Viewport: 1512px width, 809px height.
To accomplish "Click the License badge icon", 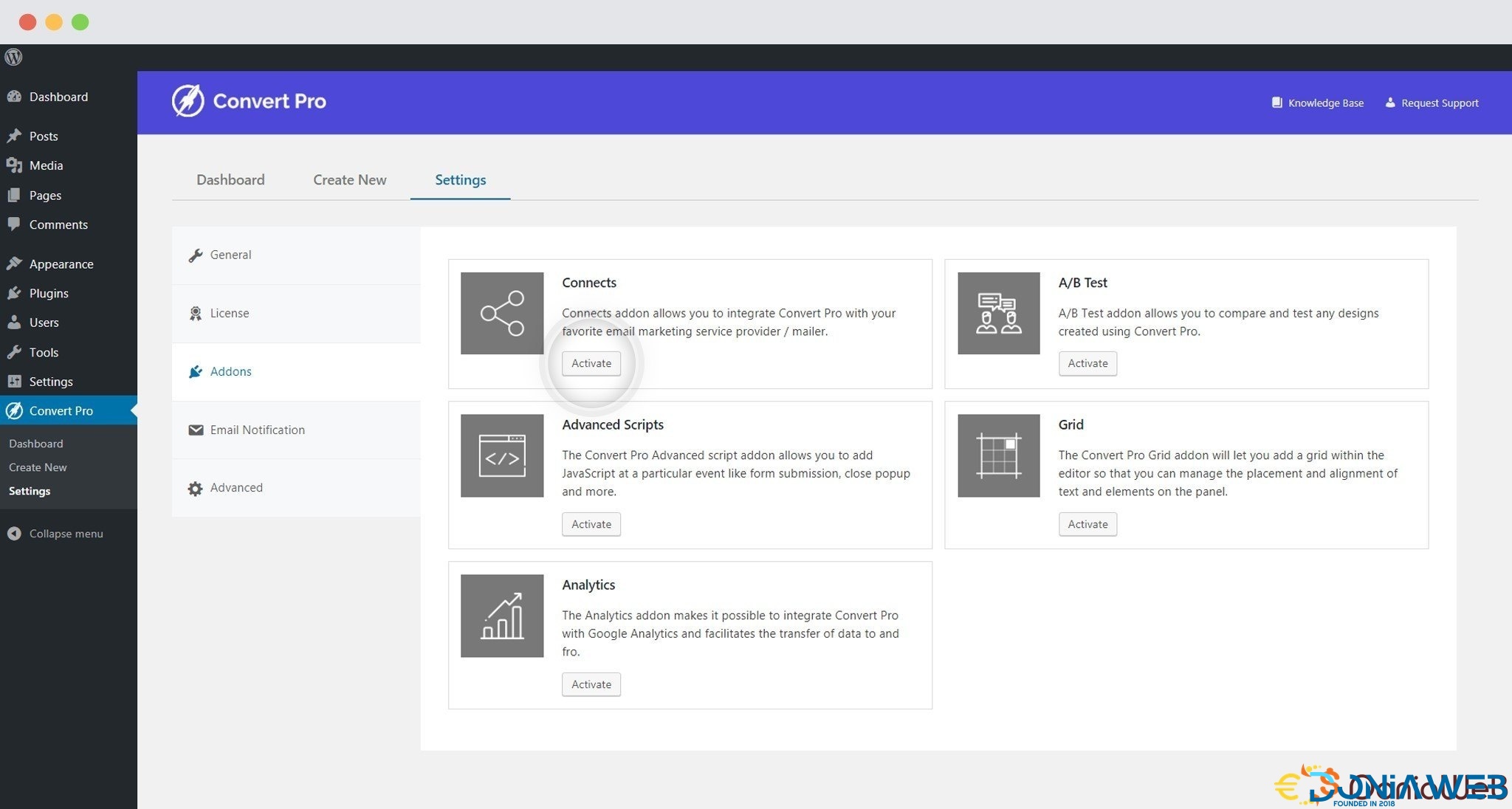I will tap(196, 314).
